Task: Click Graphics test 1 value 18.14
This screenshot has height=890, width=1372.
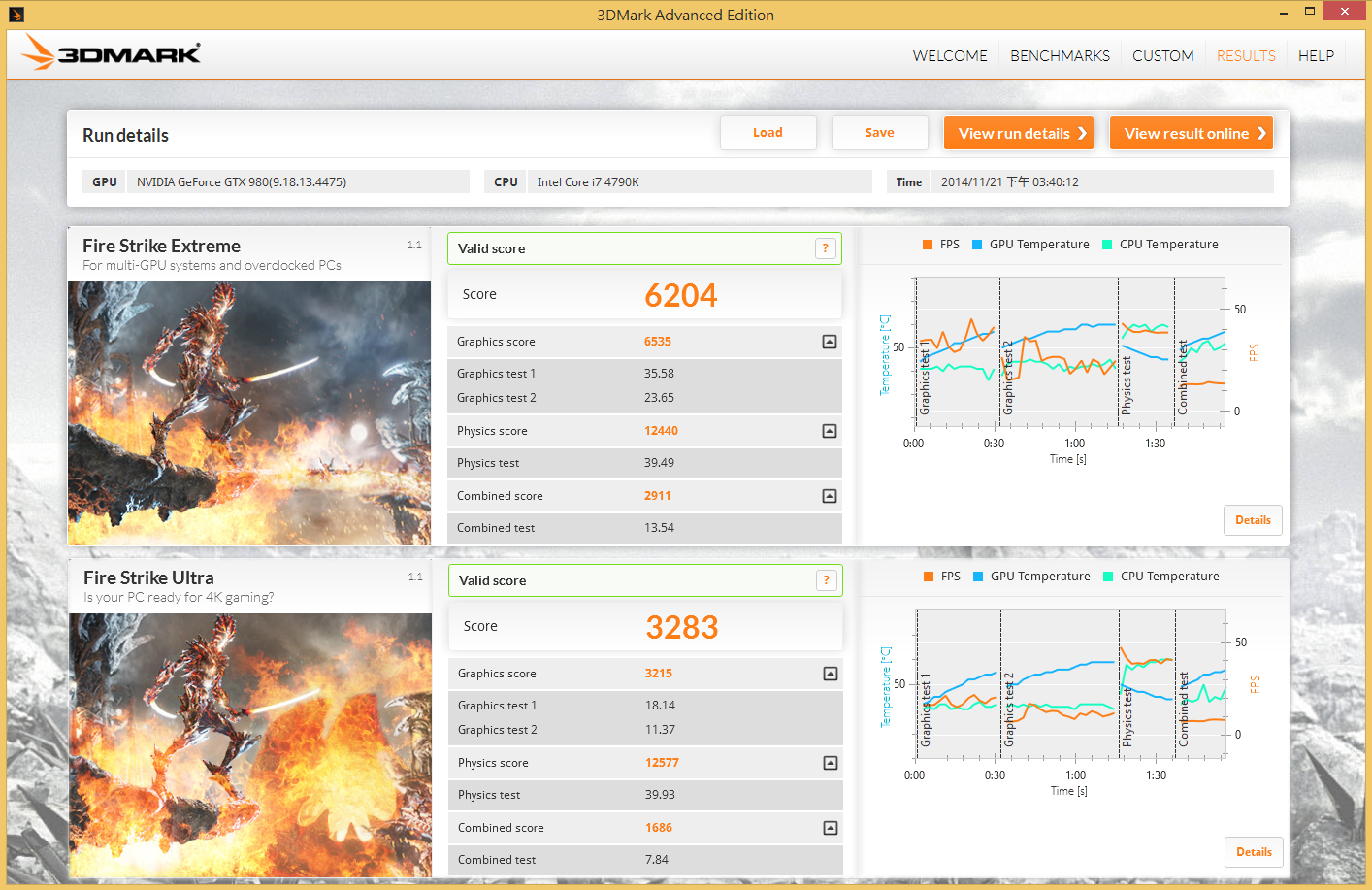Action: pyautogui.click(x=660, y=706)
